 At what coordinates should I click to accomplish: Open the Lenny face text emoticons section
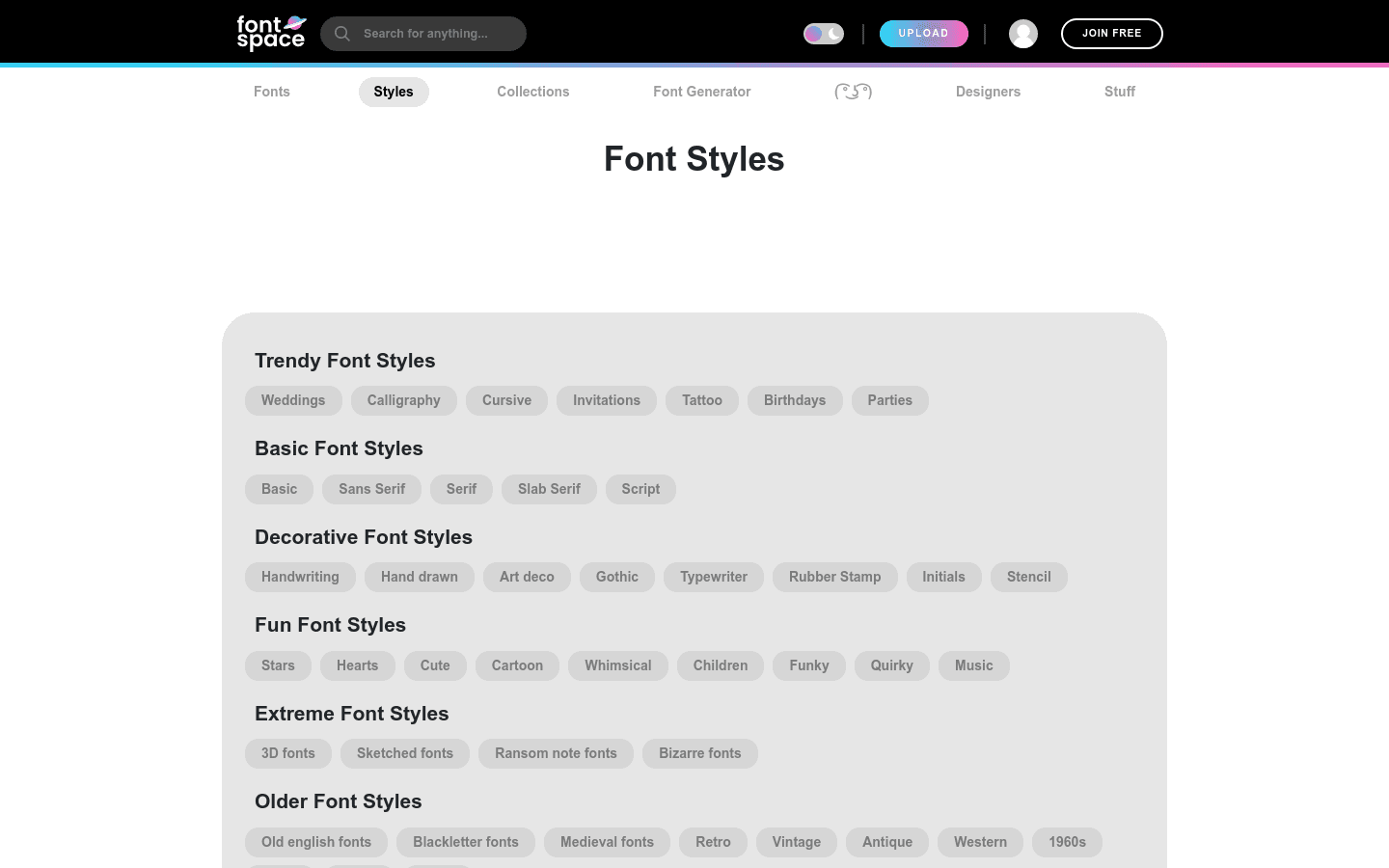853,92
